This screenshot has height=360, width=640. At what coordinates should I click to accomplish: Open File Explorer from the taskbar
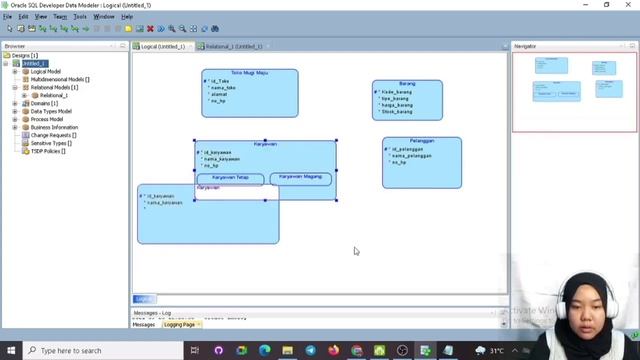[288, 350]
